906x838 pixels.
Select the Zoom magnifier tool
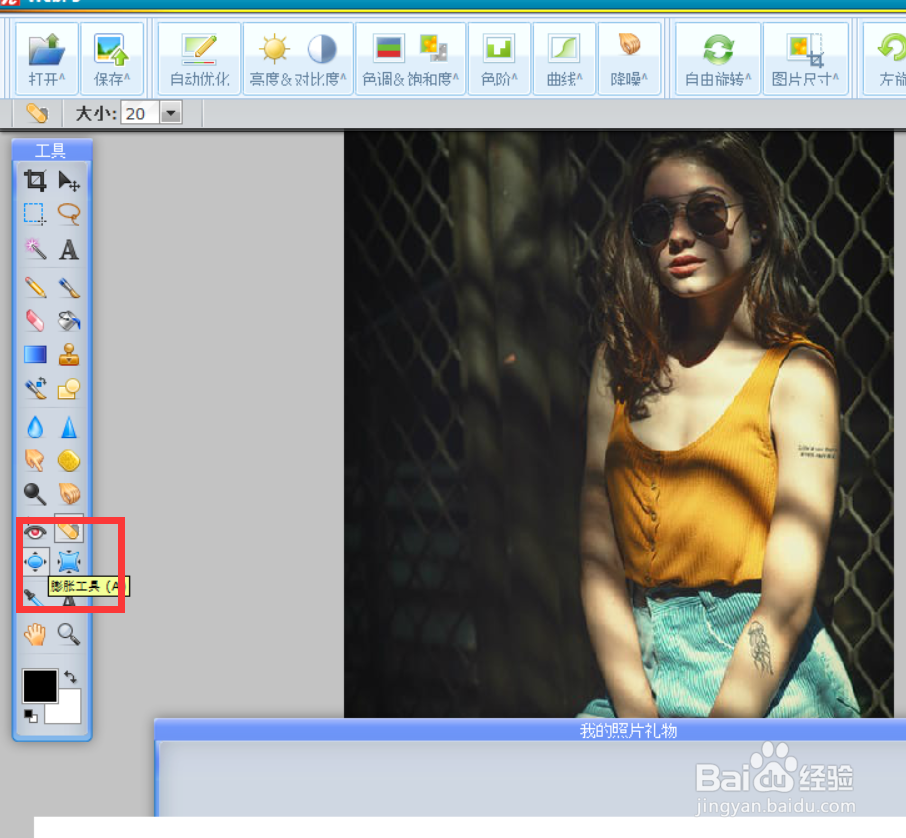click(x=69, y=634)
